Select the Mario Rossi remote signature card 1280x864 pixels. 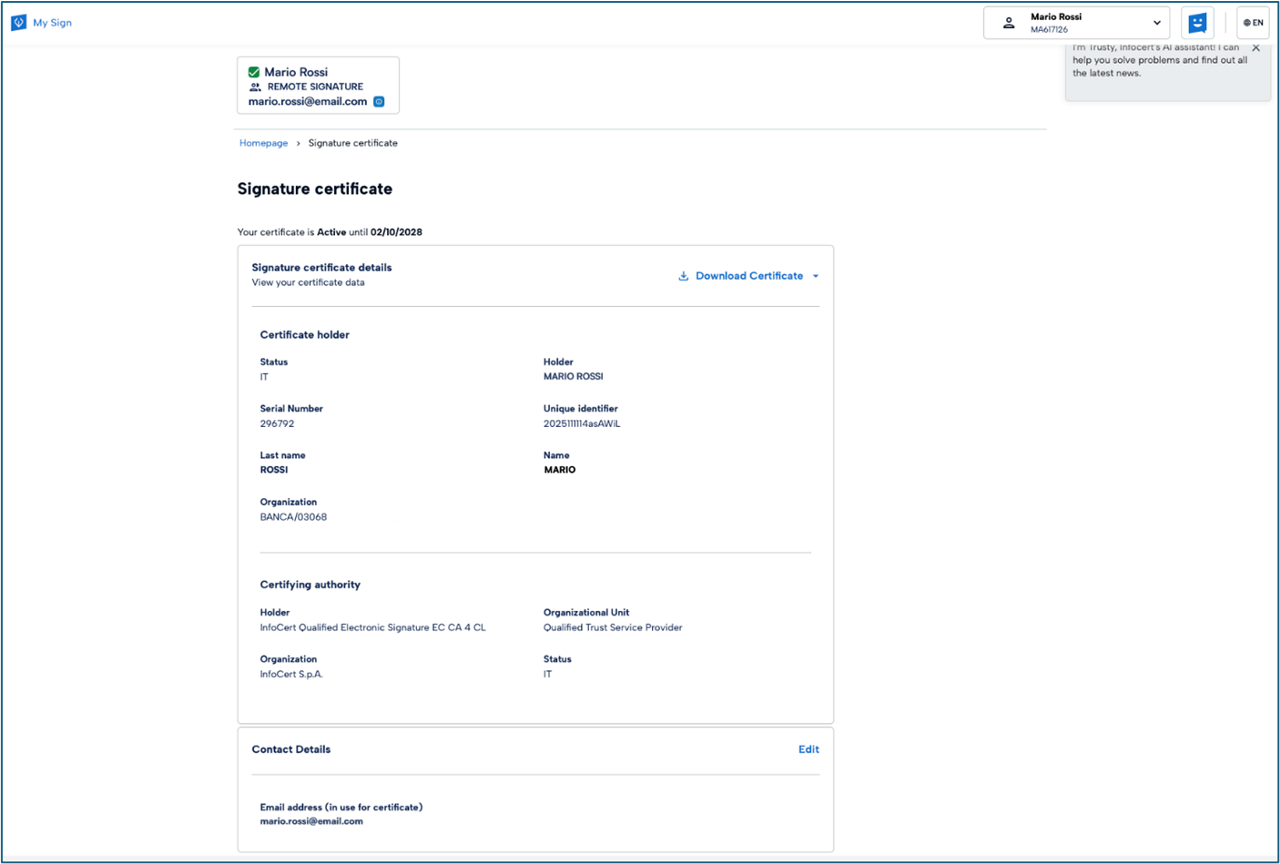pos(318,85)
